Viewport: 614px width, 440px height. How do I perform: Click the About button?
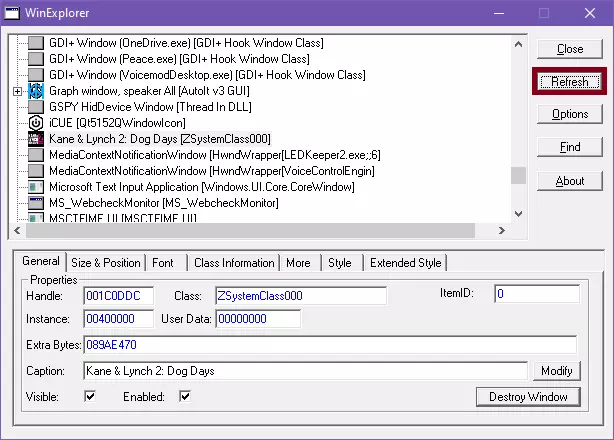(x=570, y=181)
